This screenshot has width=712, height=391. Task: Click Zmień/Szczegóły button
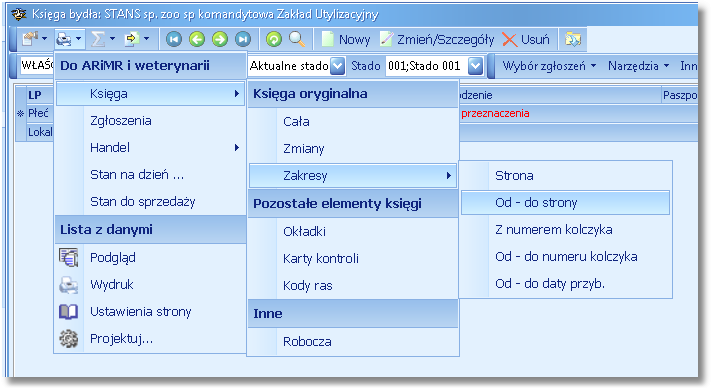point(437,40)
